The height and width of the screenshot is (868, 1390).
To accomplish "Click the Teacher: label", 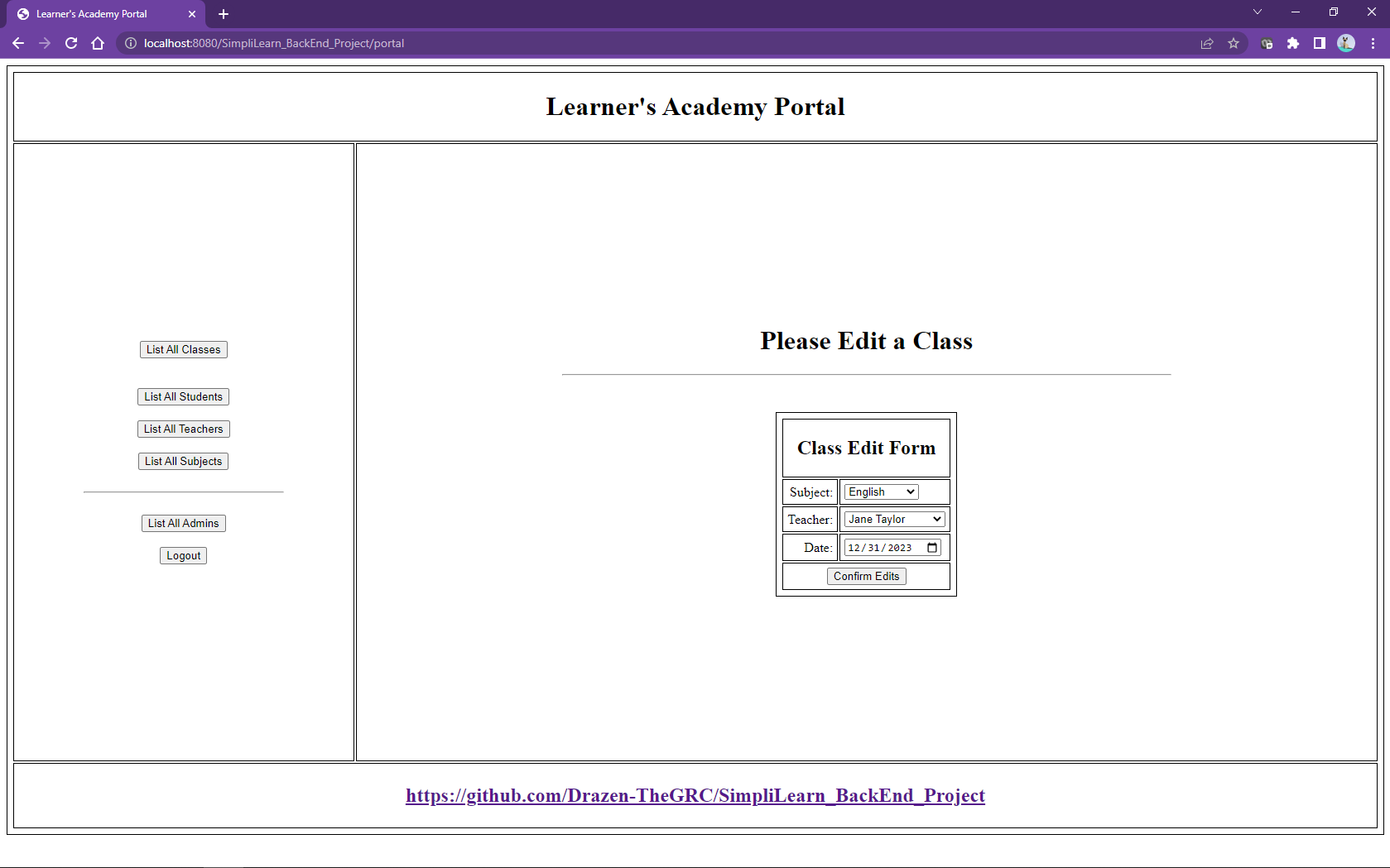I will click(x=810, y=520).
